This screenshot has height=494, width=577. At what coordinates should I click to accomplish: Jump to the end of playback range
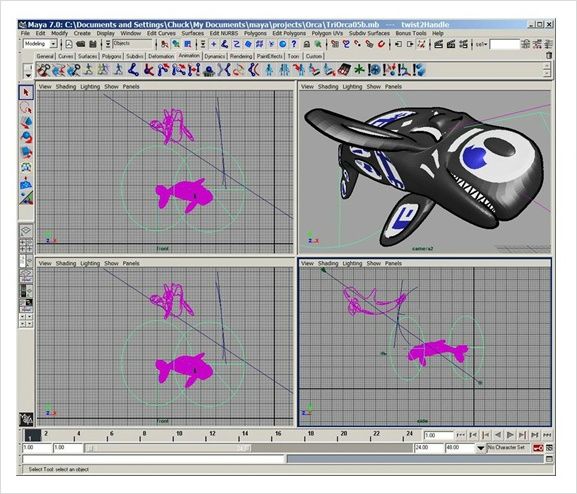coord(547,435)
